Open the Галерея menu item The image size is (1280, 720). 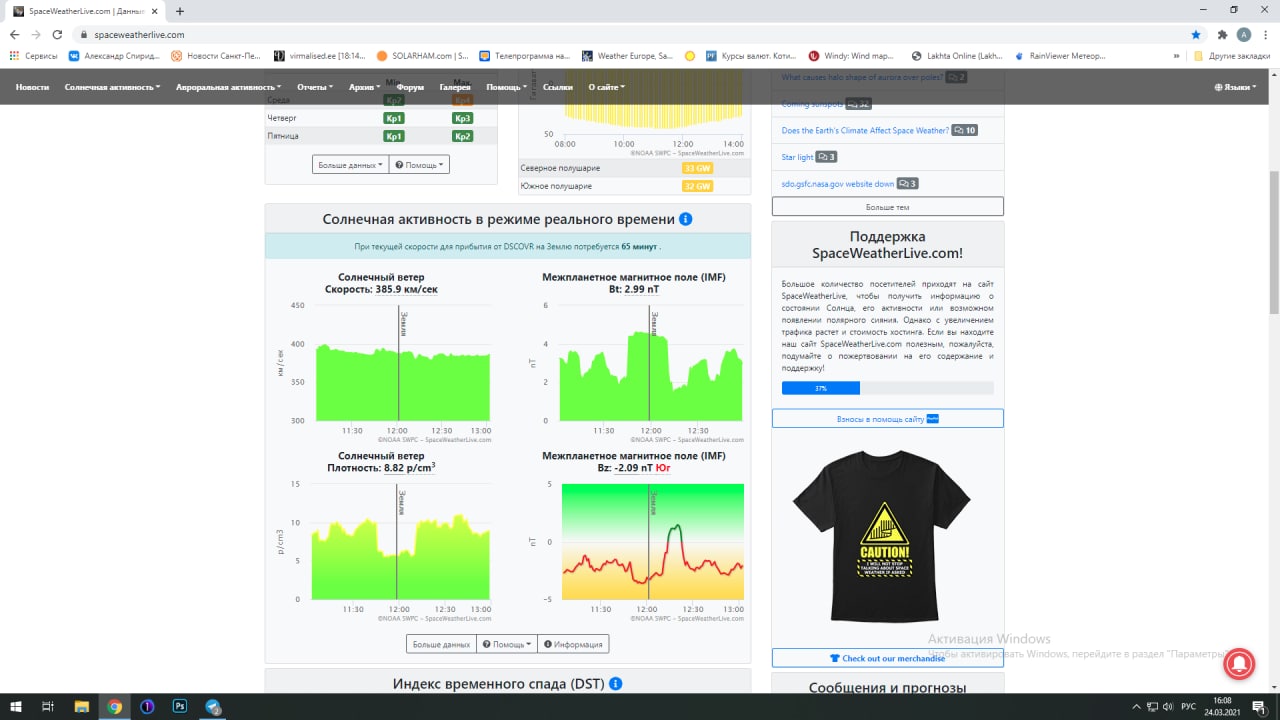pyautogui.click(x=455, y=87)
